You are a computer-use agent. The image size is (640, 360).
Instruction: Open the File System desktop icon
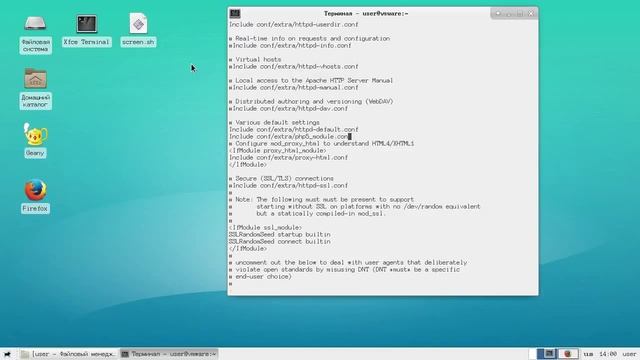(x=35, y=34)
